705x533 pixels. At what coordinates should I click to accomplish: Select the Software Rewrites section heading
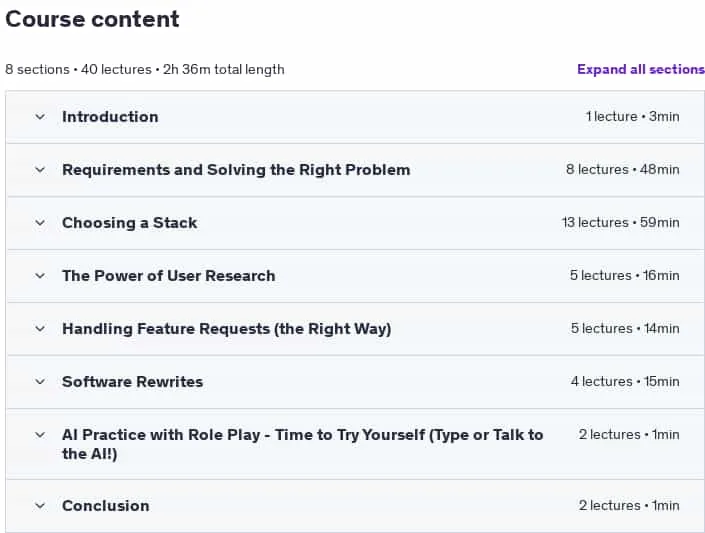pyautogui.click(x=133, y=382)
